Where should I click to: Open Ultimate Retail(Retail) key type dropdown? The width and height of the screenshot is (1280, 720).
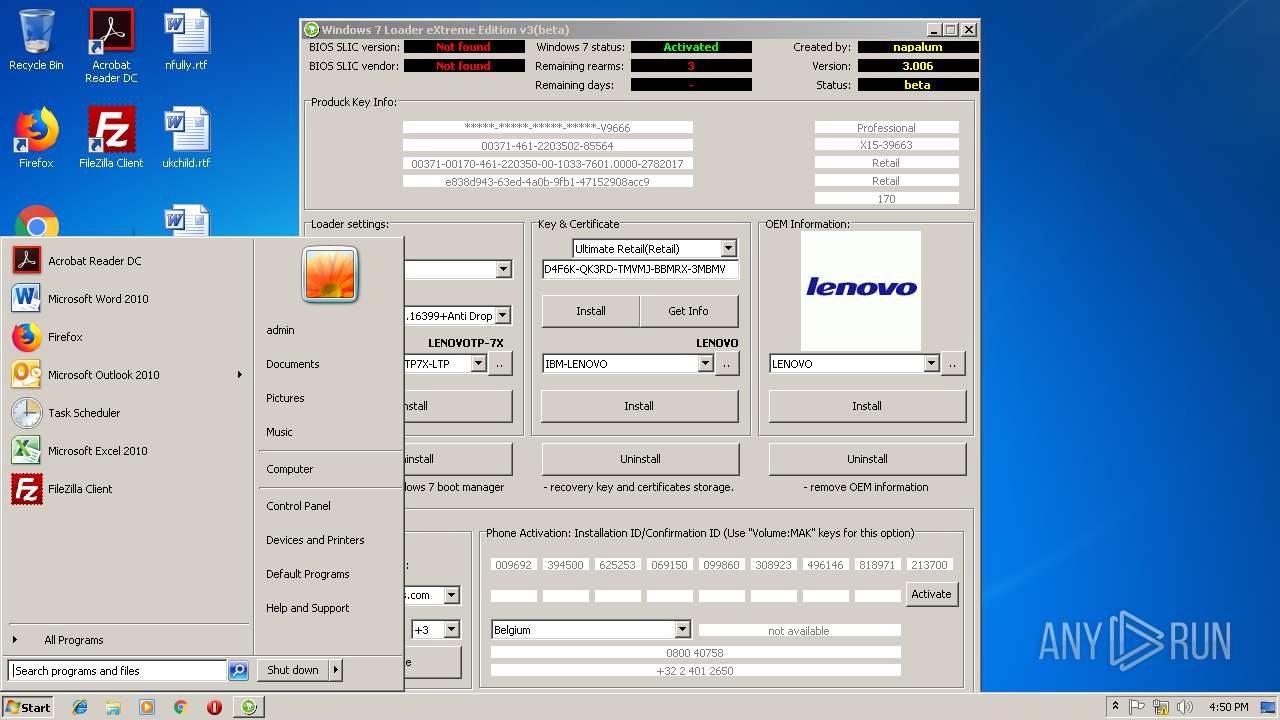[x=728, y=248]
